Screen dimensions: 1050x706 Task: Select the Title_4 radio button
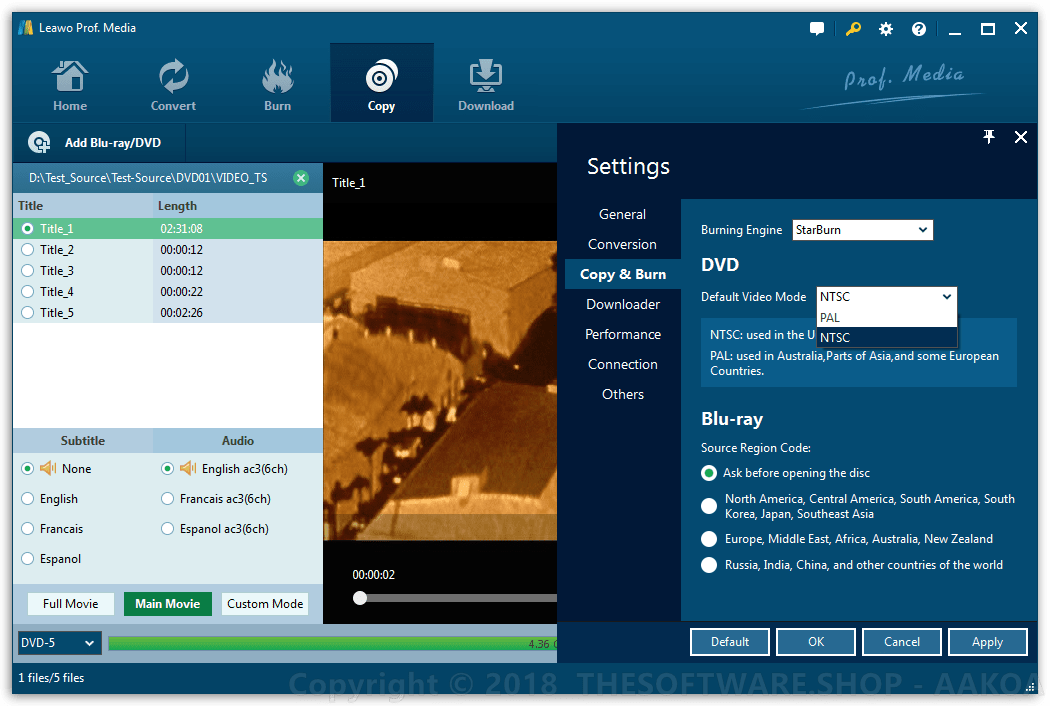coord(27,291)
